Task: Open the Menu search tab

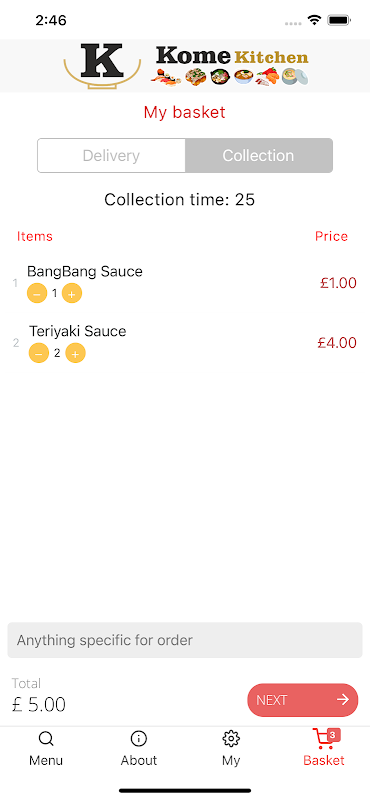Action: [x=46, y=748]
